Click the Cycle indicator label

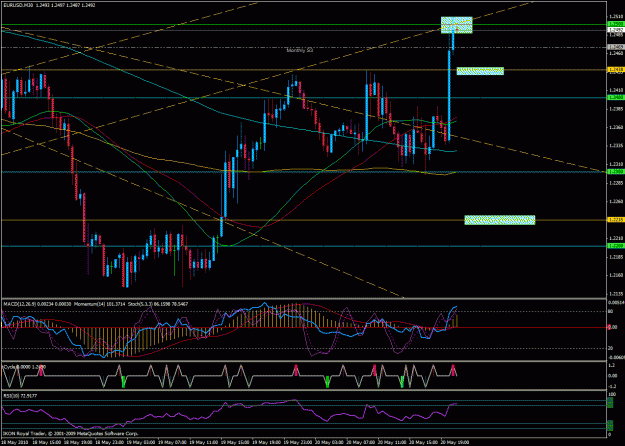[24, 365]
